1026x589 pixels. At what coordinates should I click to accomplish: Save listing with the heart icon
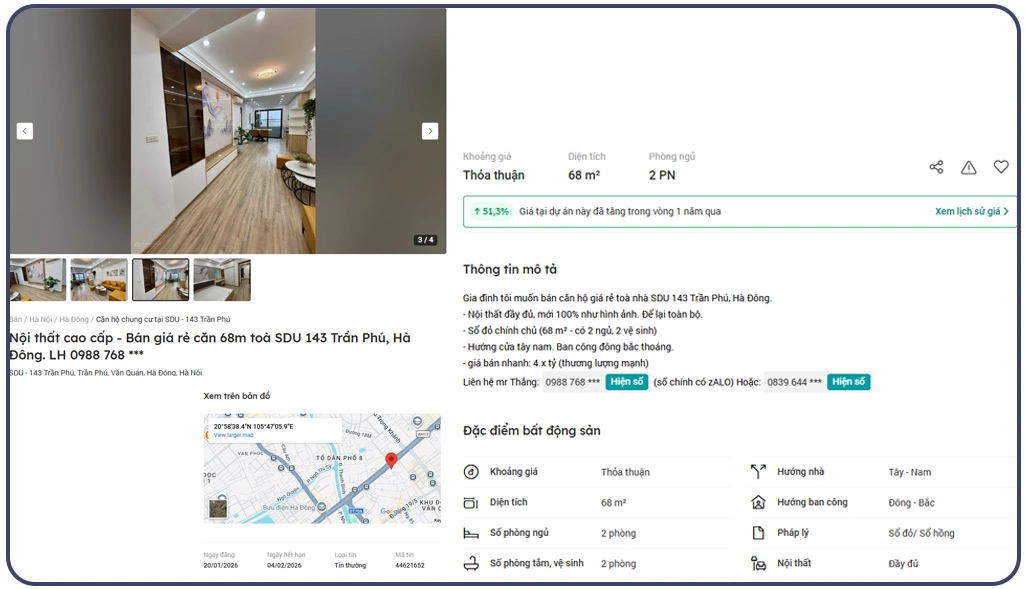click(x=1000, y=167)
